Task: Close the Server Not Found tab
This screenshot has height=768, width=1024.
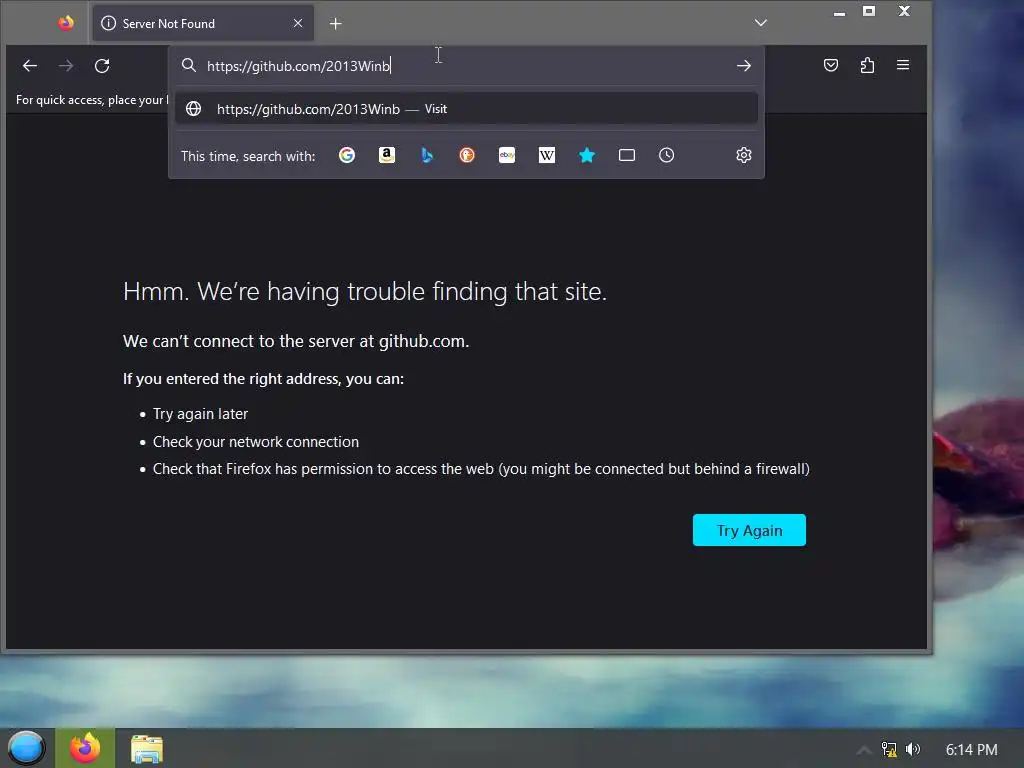Action: (x=298, y=23)
